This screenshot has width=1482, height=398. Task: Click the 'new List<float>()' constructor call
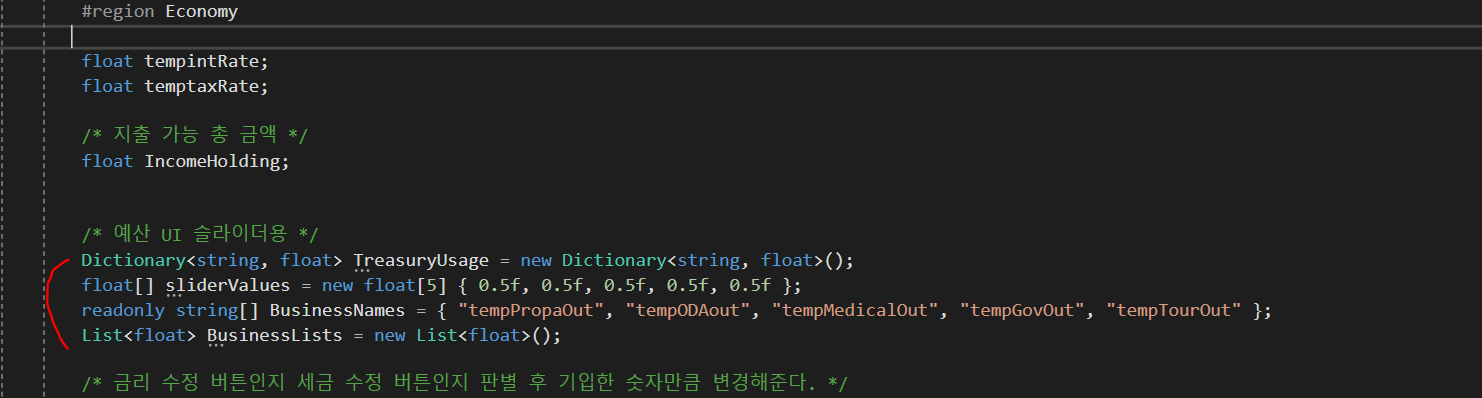click(x=462, y=336)
